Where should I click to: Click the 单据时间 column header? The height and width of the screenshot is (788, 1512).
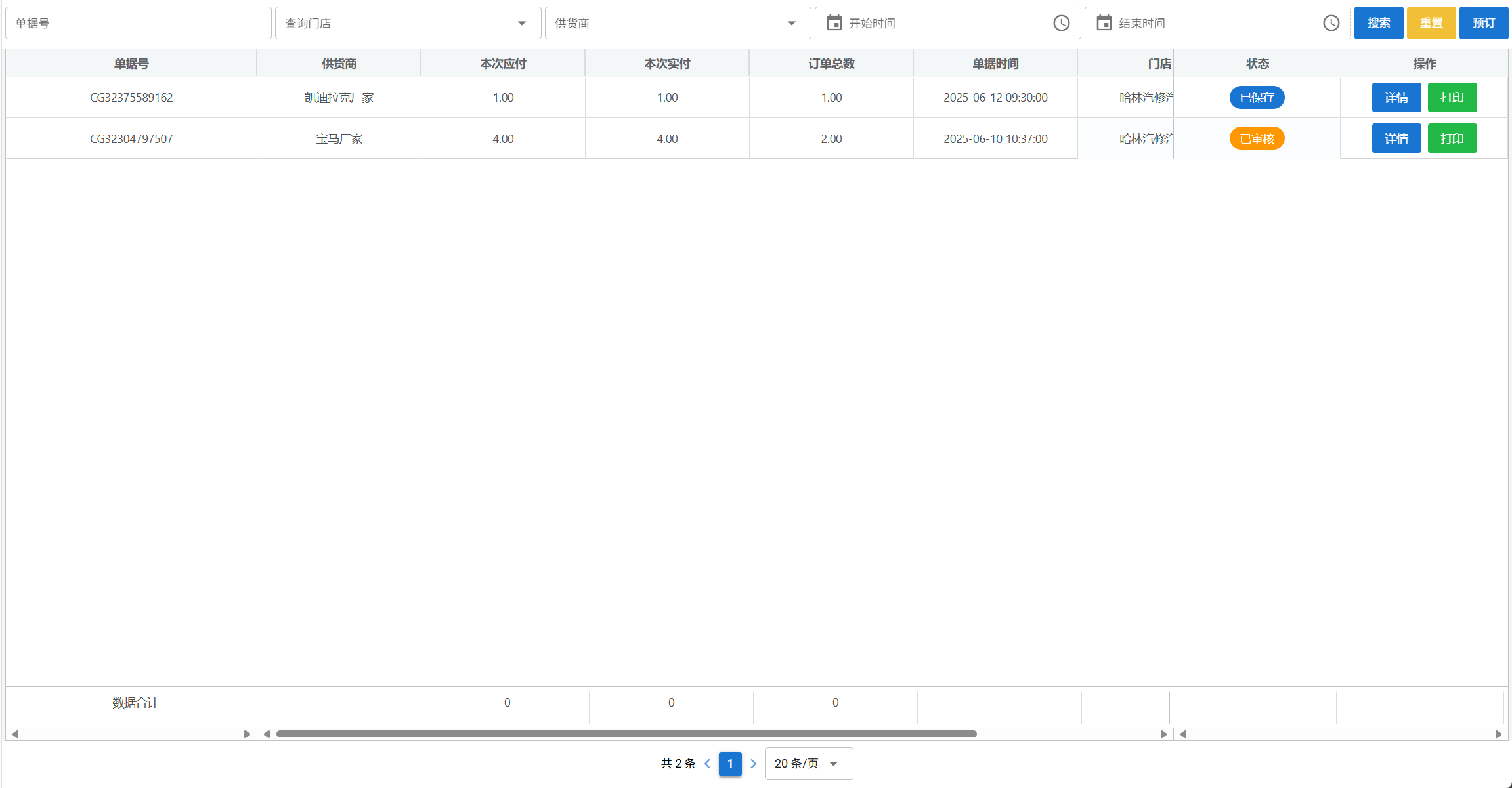pos(995,64)
